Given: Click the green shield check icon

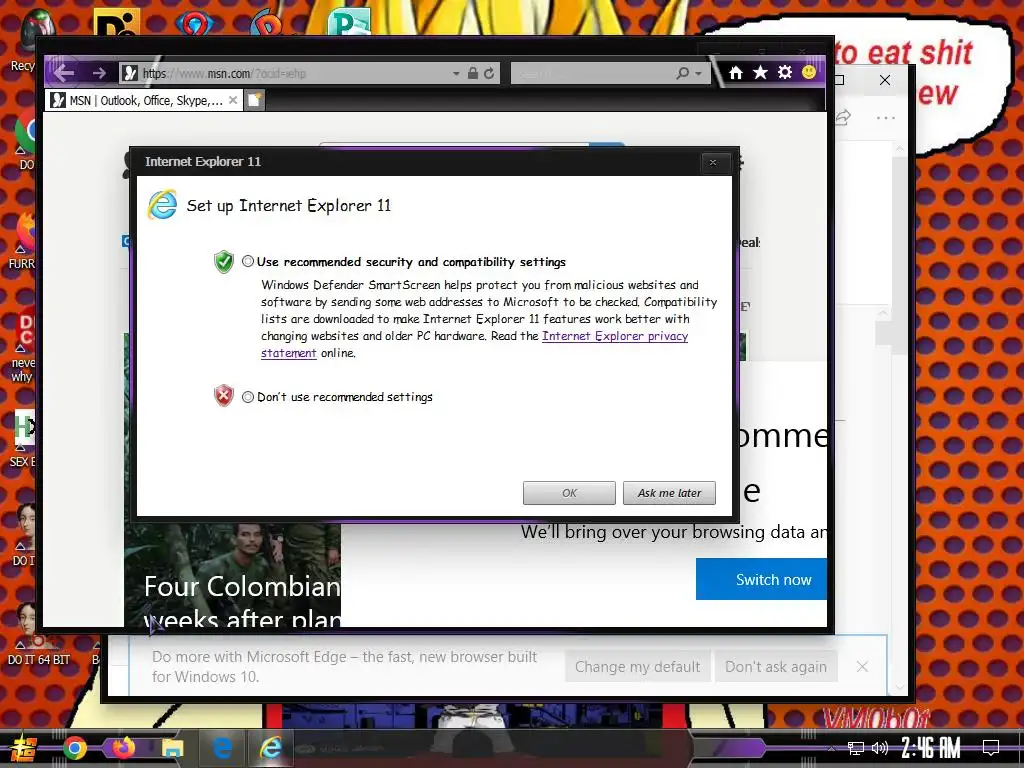Looking at the screenshot, I should pos(223,262).
